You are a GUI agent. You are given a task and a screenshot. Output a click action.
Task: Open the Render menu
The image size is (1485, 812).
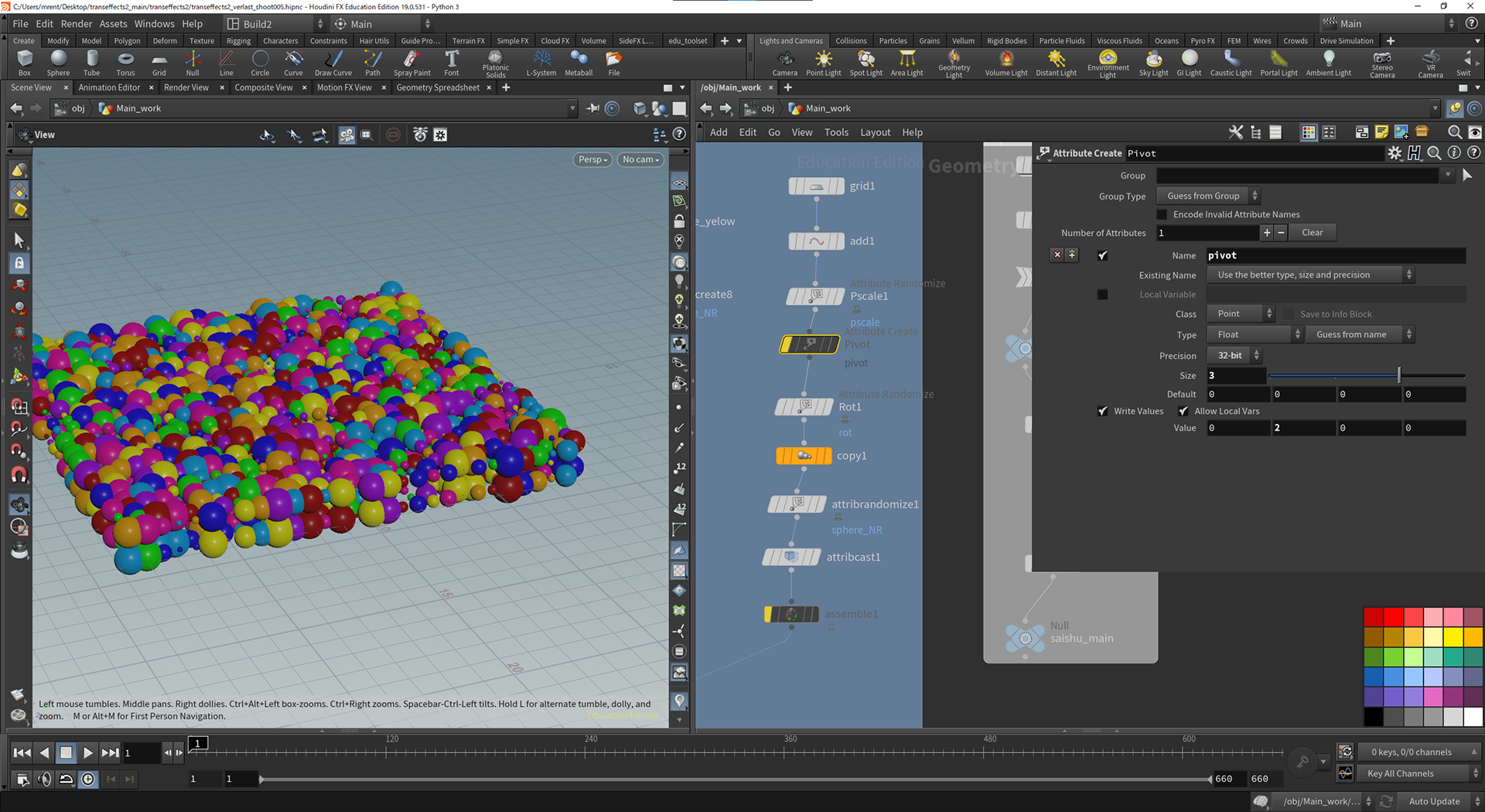click(77, 24)
